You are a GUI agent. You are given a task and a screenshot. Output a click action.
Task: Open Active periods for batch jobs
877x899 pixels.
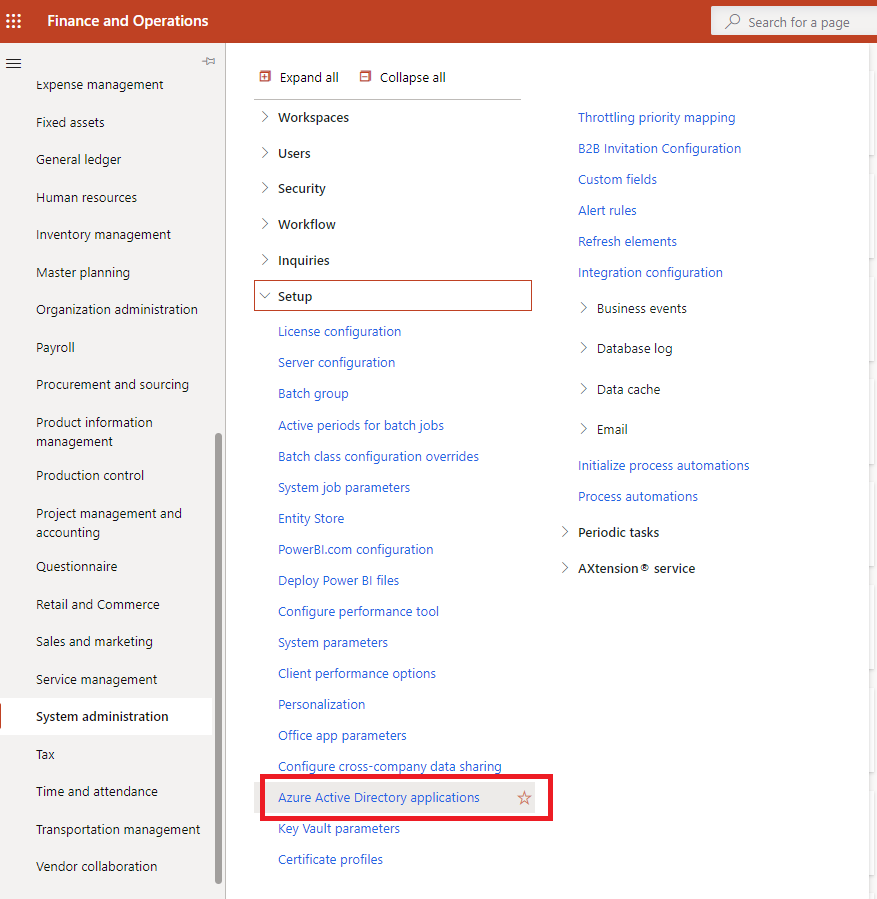[361, 425]
